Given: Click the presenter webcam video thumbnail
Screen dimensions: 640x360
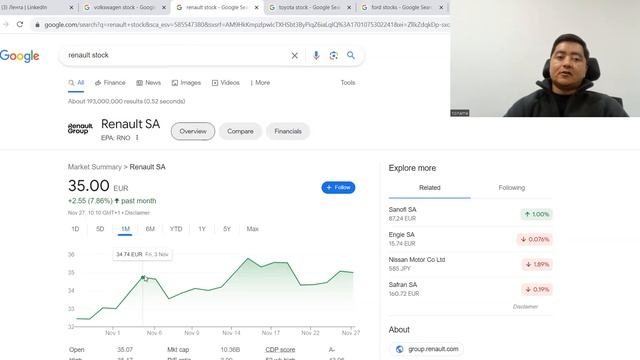Looking at the screenshot, I should (x=545, y=58).
